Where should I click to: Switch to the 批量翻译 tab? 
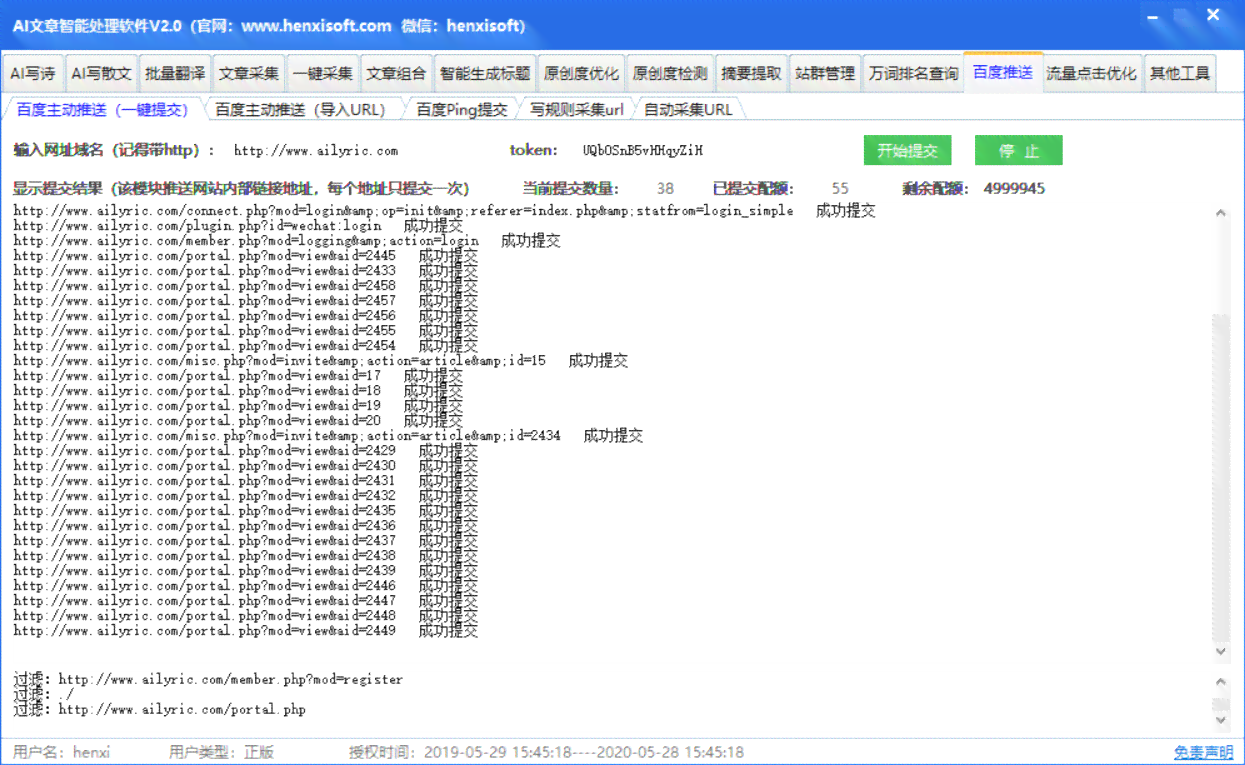tap(175, 73)
